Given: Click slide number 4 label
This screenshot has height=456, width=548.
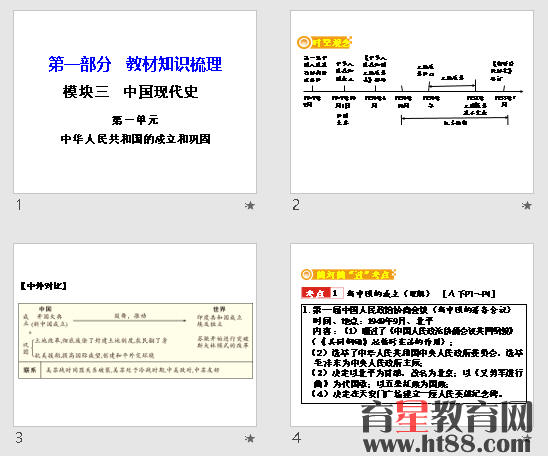Looking at the screenshot, I should pyautogui.click(x=296, y=437).
